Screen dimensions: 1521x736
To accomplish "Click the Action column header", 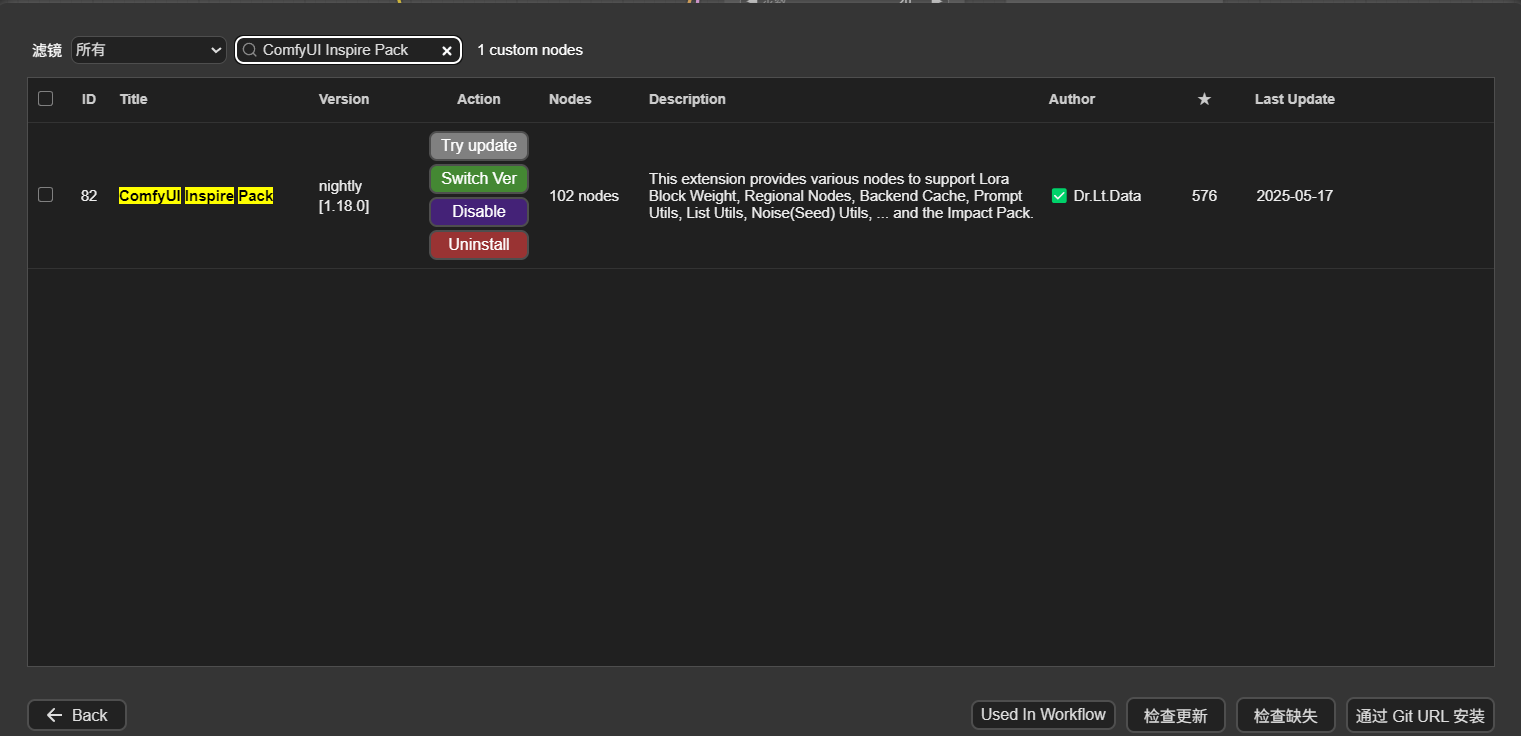I will pyautogui.click(x=479, y=99).
